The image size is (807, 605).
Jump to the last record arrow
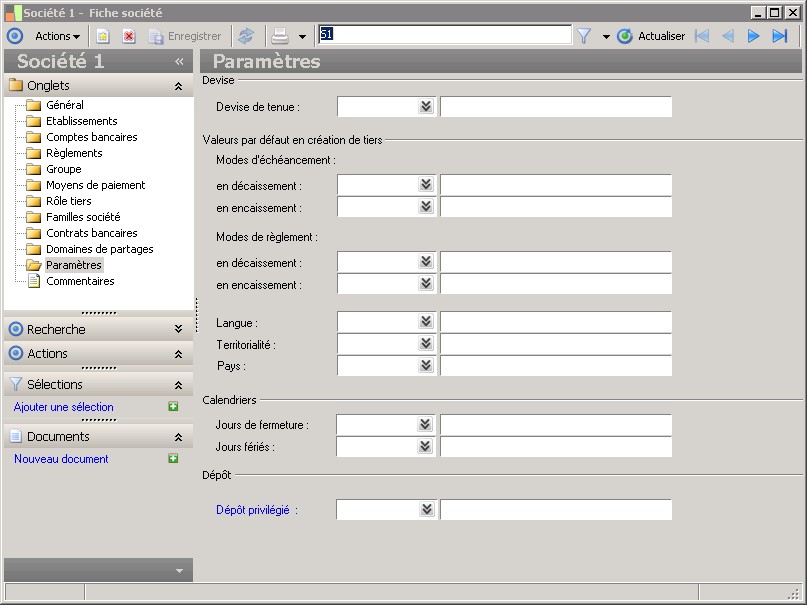[780, 36]
